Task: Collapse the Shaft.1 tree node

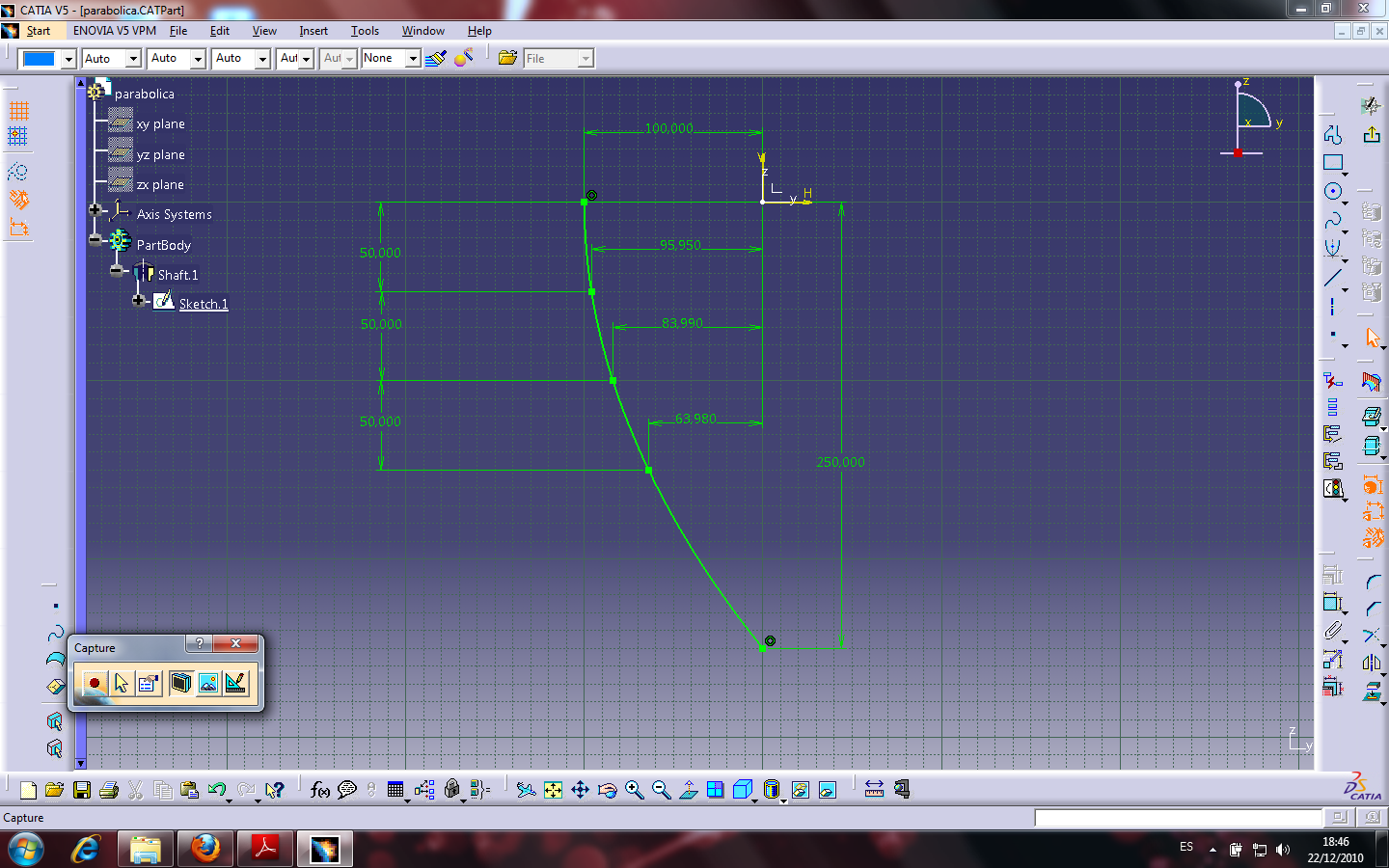Action: [117, 271]
